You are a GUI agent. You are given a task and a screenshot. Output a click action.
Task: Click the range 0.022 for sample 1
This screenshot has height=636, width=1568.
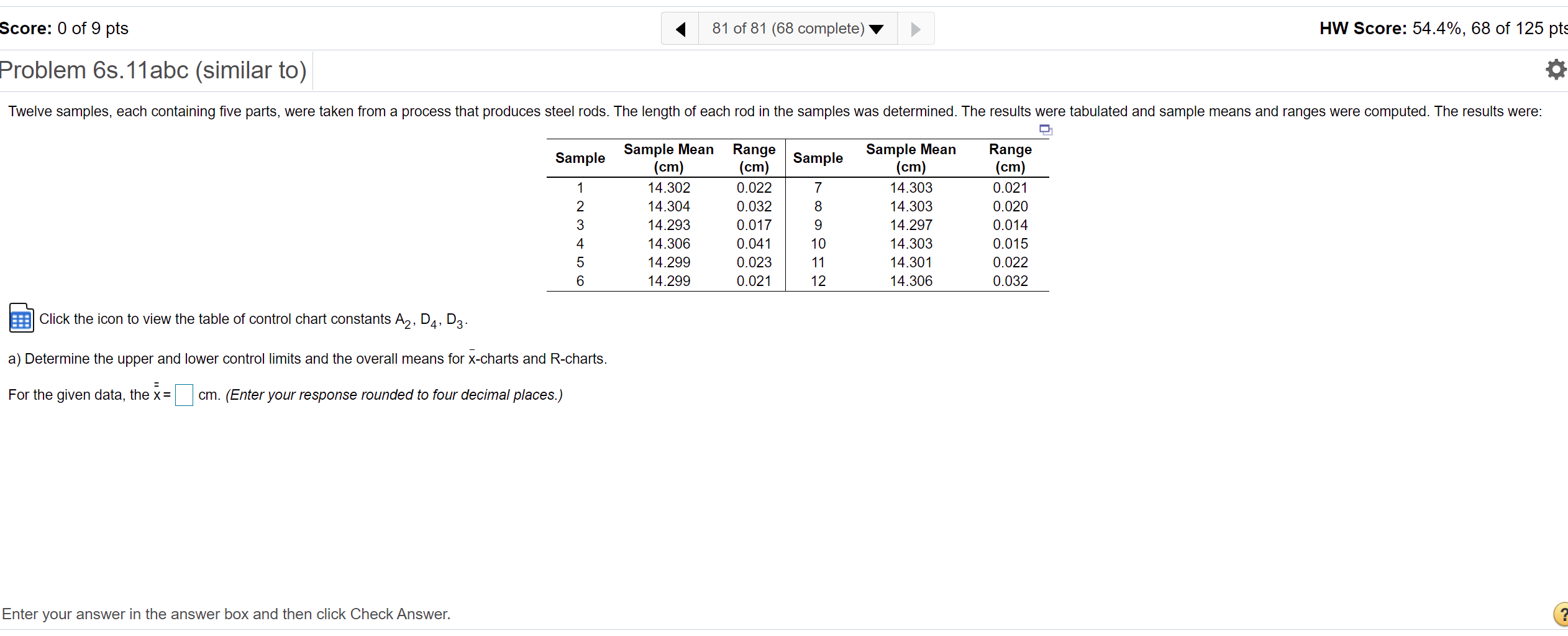754,188
